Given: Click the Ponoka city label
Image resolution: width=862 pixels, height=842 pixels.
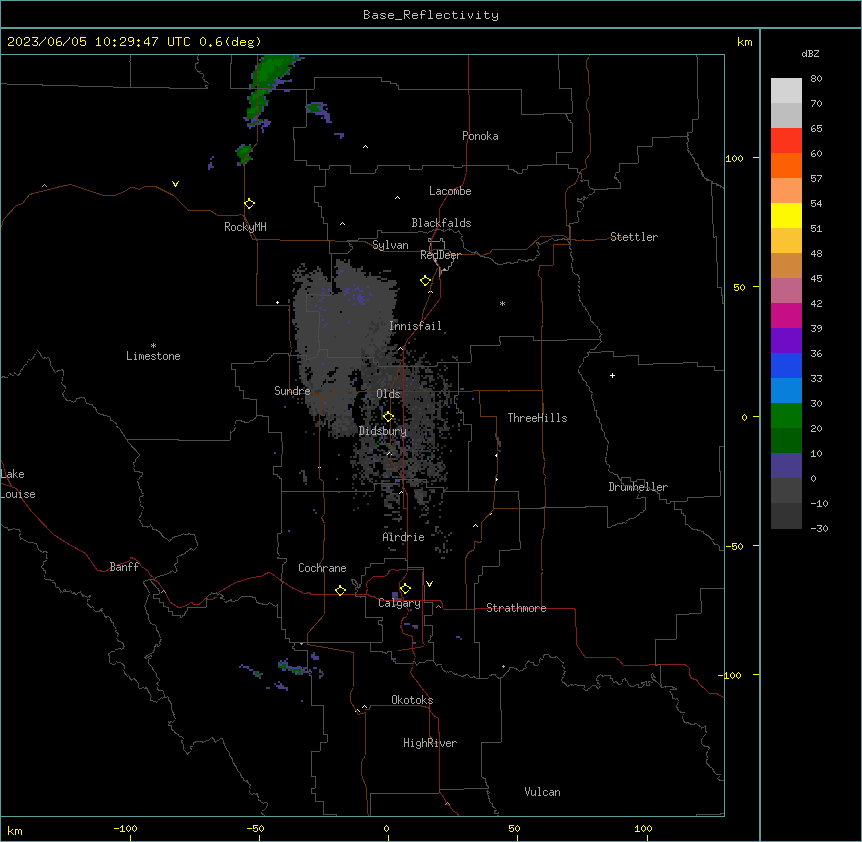Looking at the screenshot, I should point(480,136).
